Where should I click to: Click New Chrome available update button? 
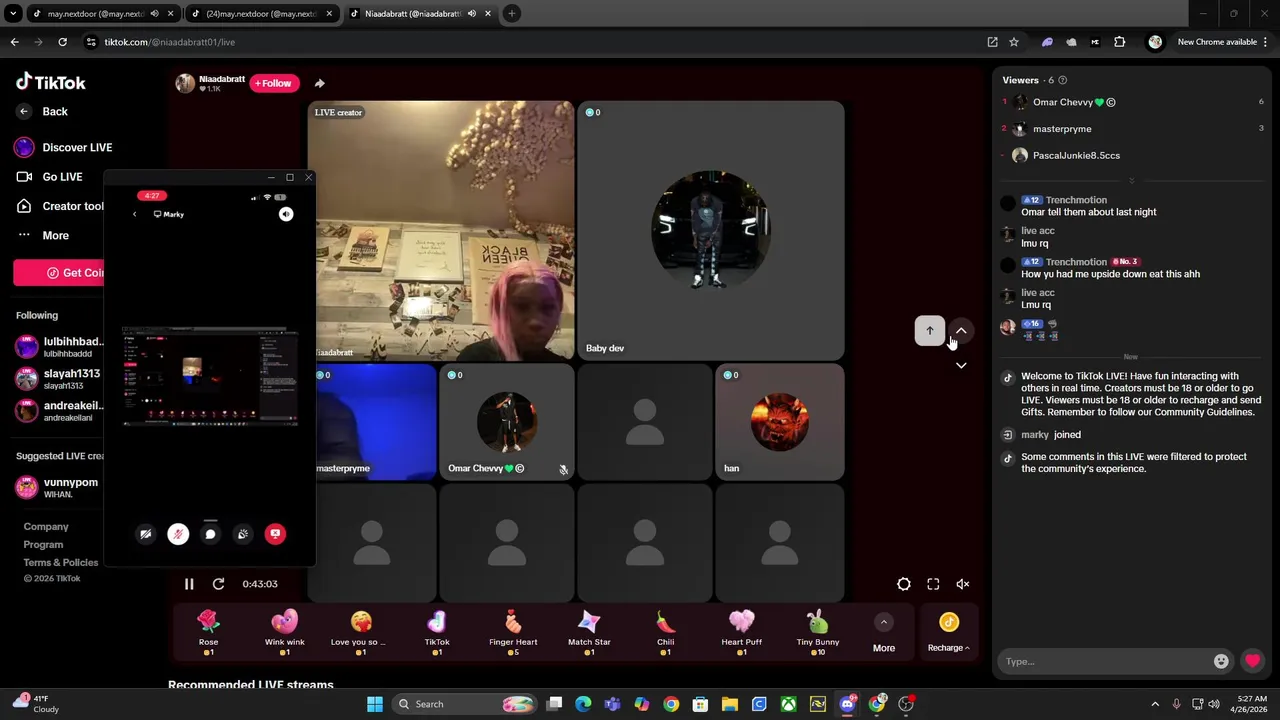tap(1224, 42)
